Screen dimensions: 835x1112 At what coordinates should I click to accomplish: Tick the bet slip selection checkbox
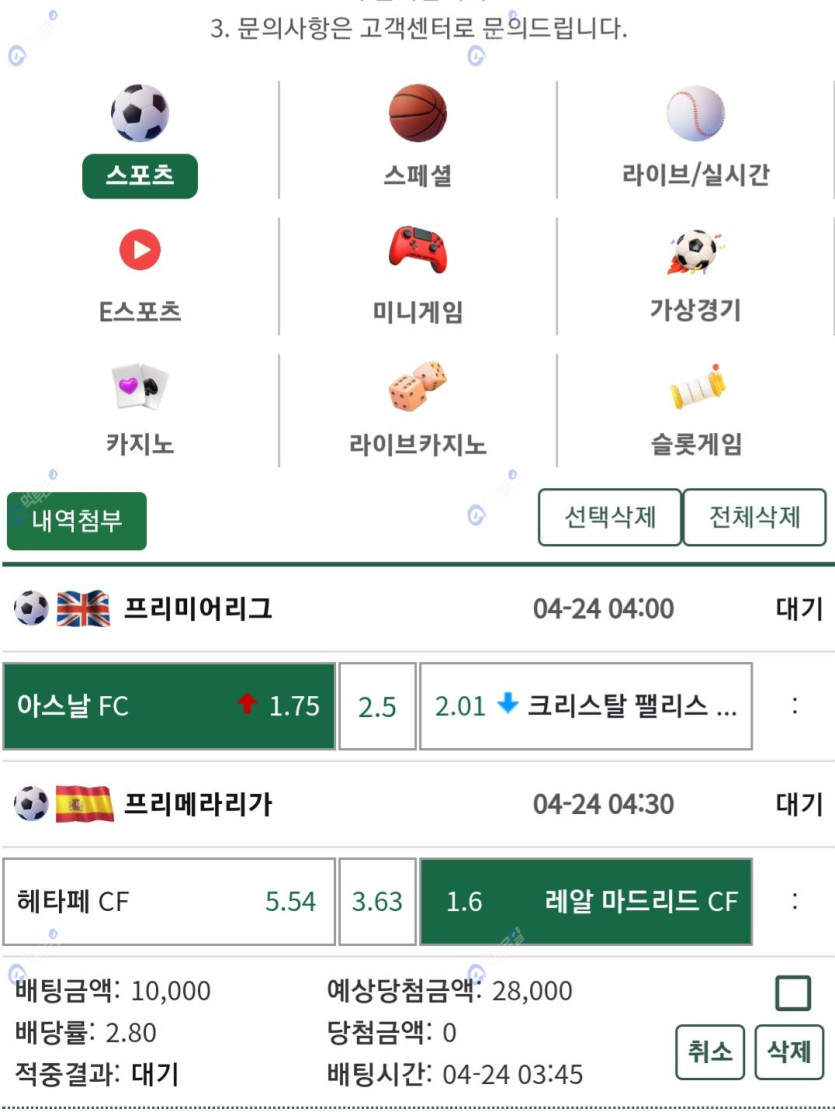793,993
